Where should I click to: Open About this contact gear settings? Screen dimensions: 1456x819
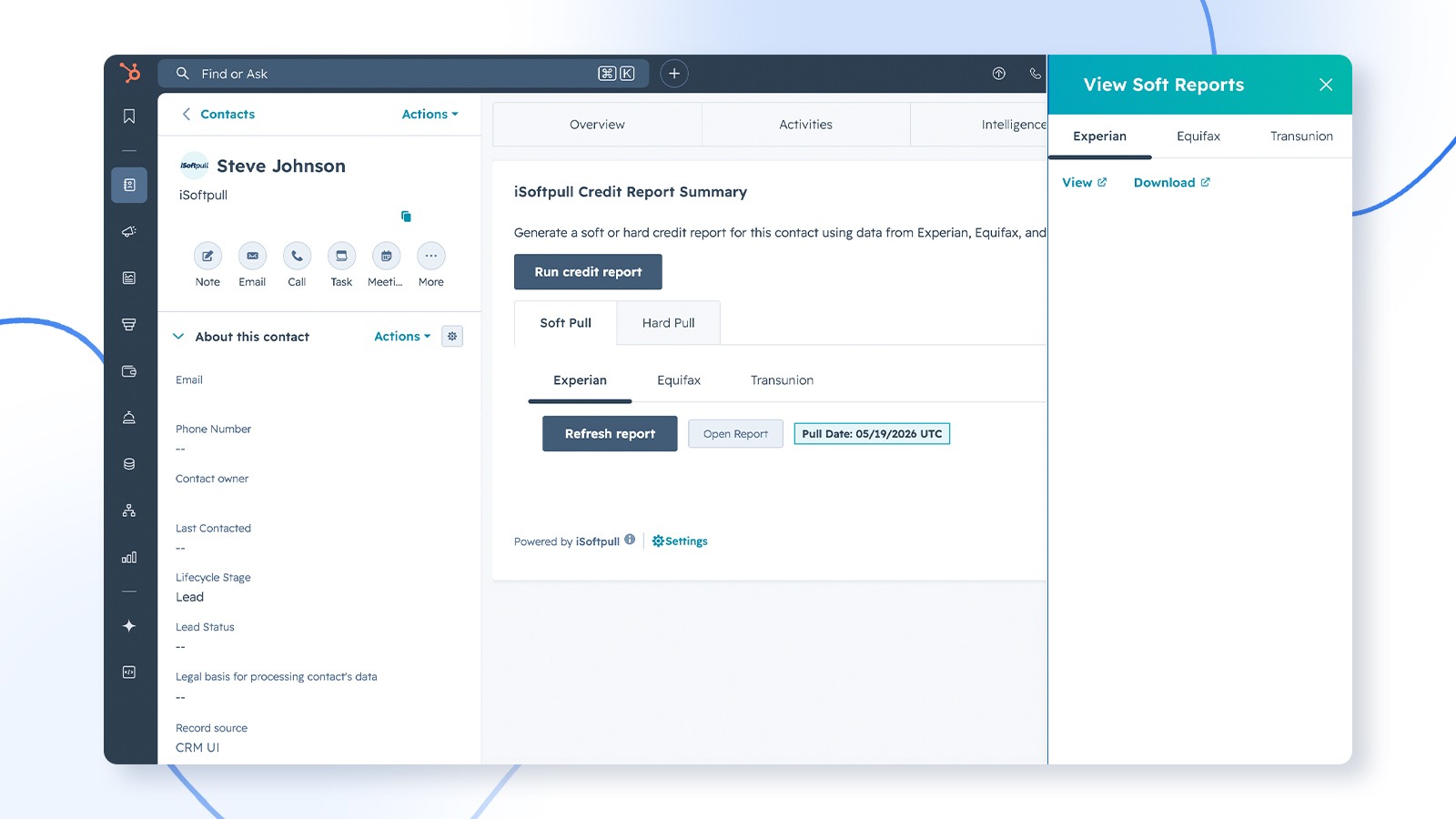point(452,337)
